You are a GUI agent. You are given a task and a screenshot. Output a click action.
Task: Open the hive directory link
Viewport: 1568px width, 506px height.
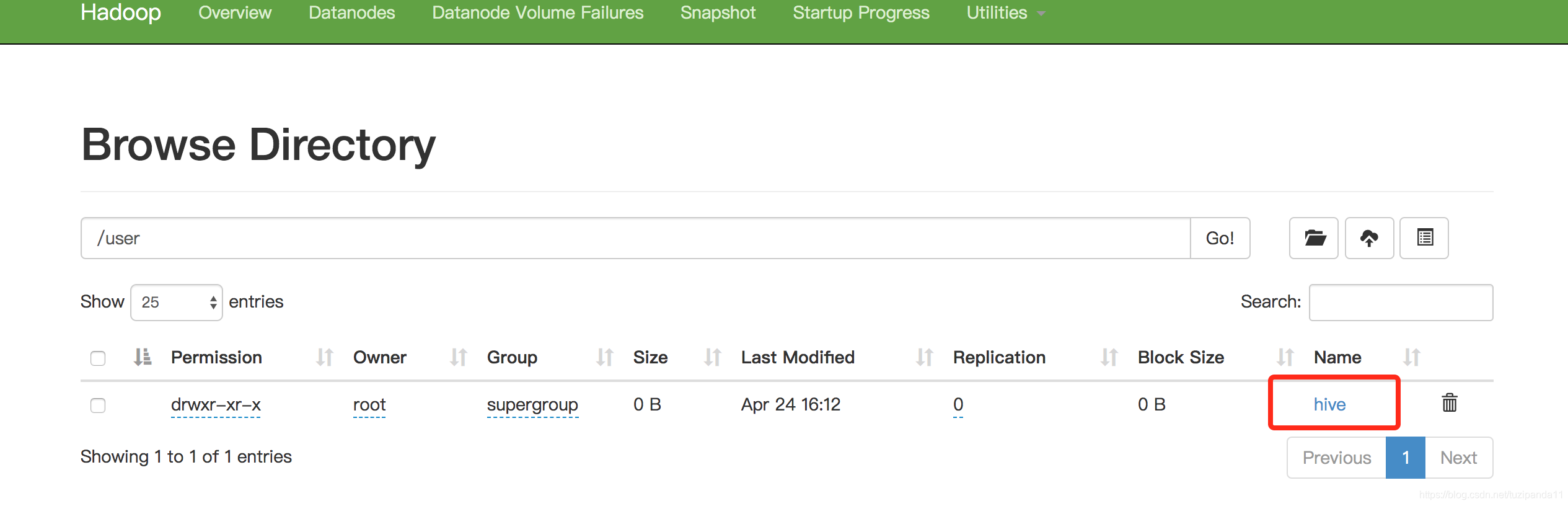1330,404
